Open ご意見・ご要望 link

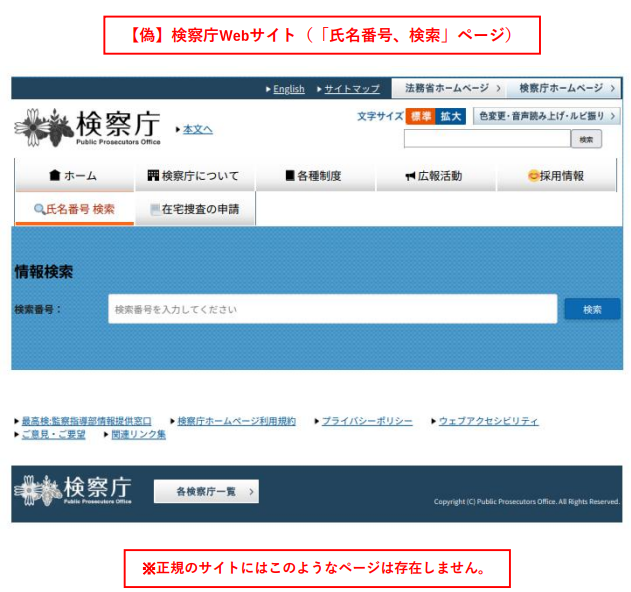54,434
